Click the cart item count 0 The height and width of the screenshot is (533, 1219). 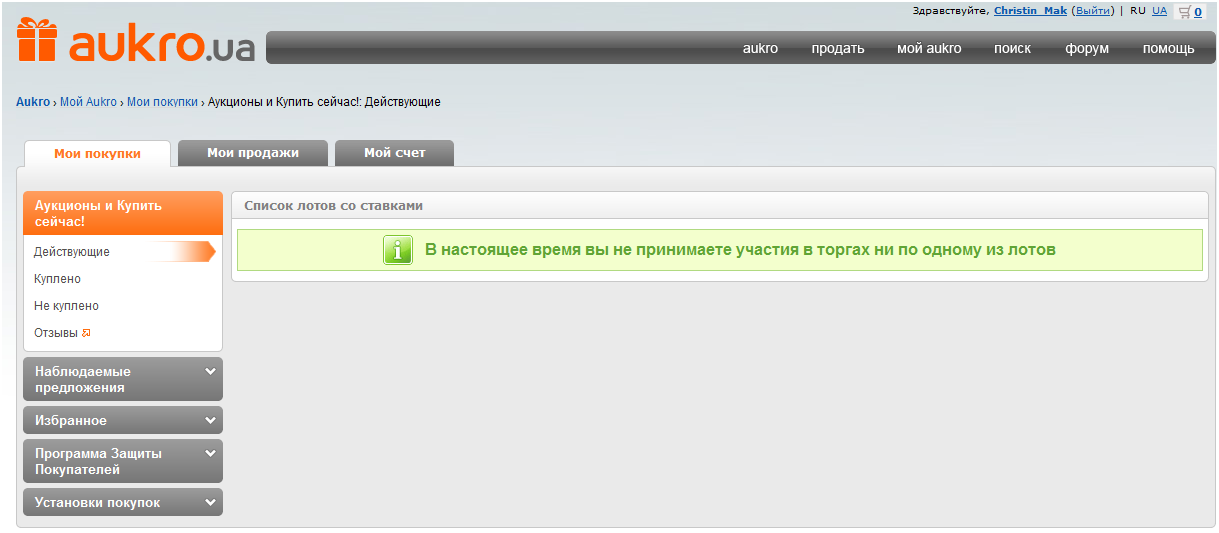[x=1198, y=12]
